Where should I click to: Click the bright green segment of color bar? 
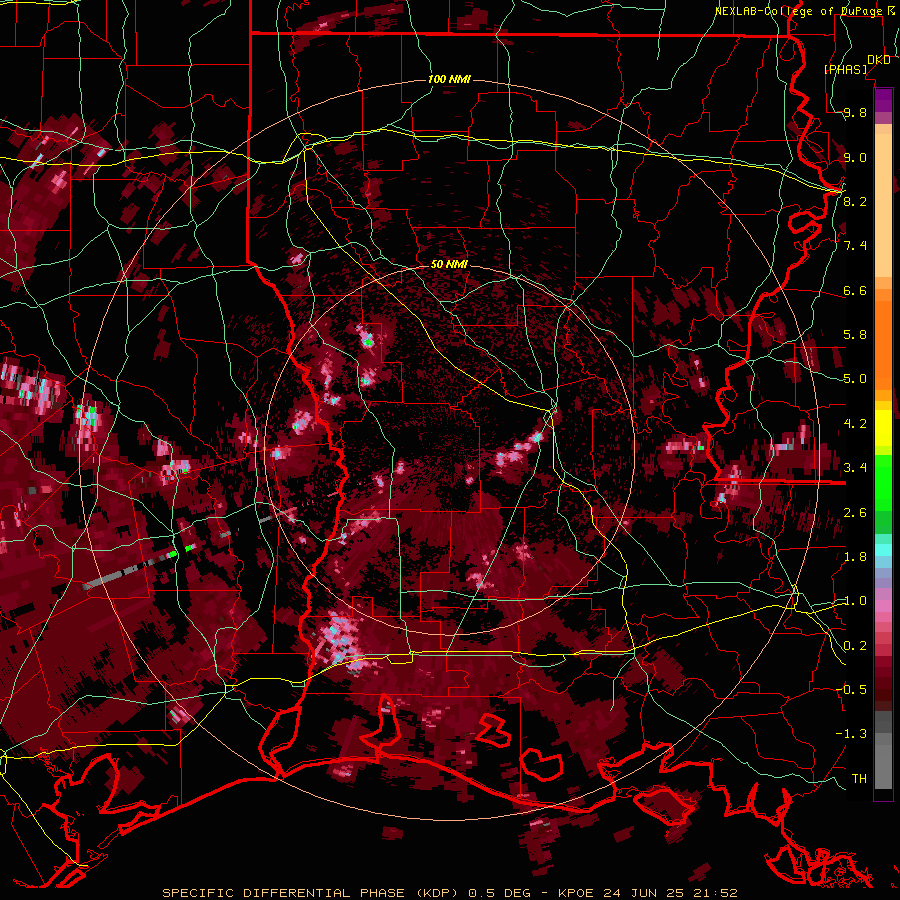tap(883, 483)
